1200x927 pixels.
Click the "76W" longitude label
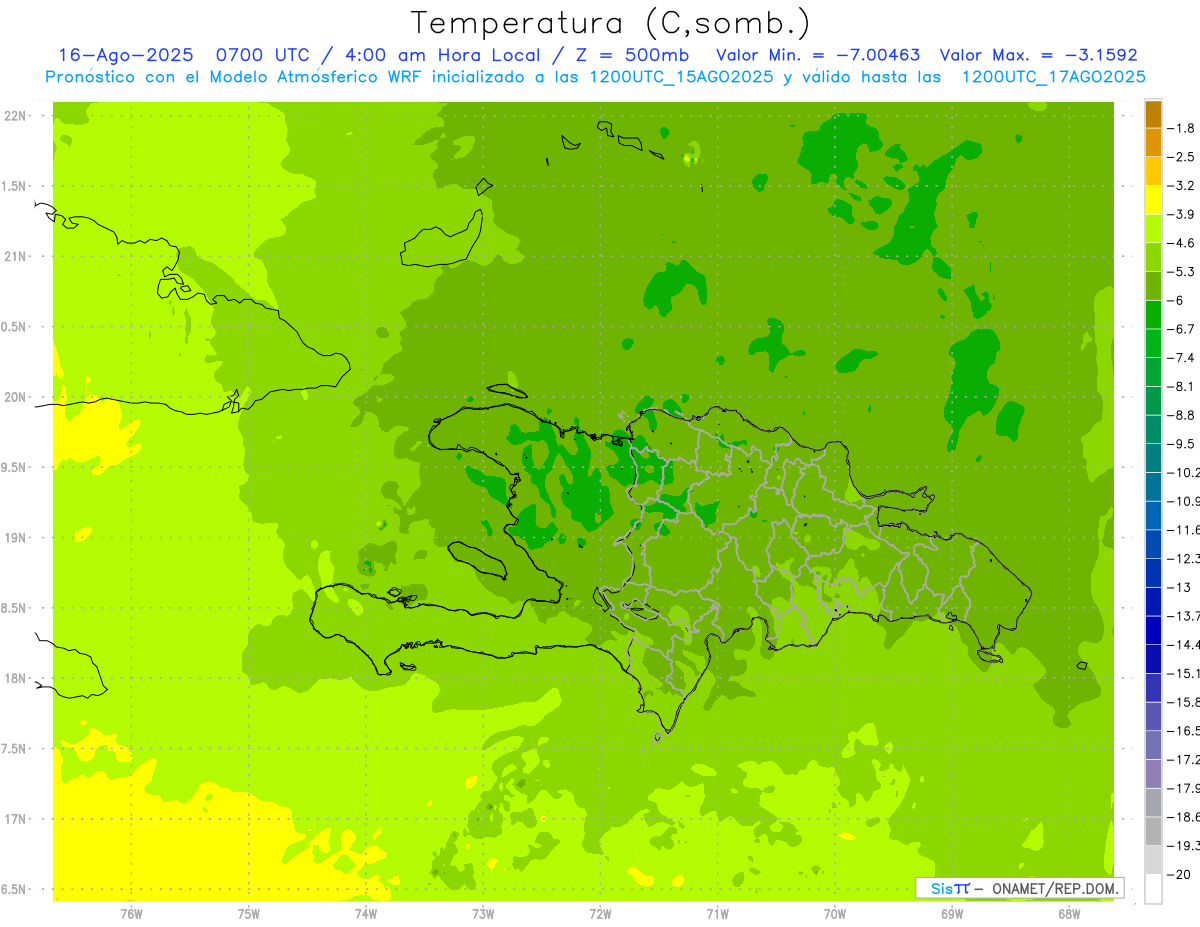click(131, 913)
